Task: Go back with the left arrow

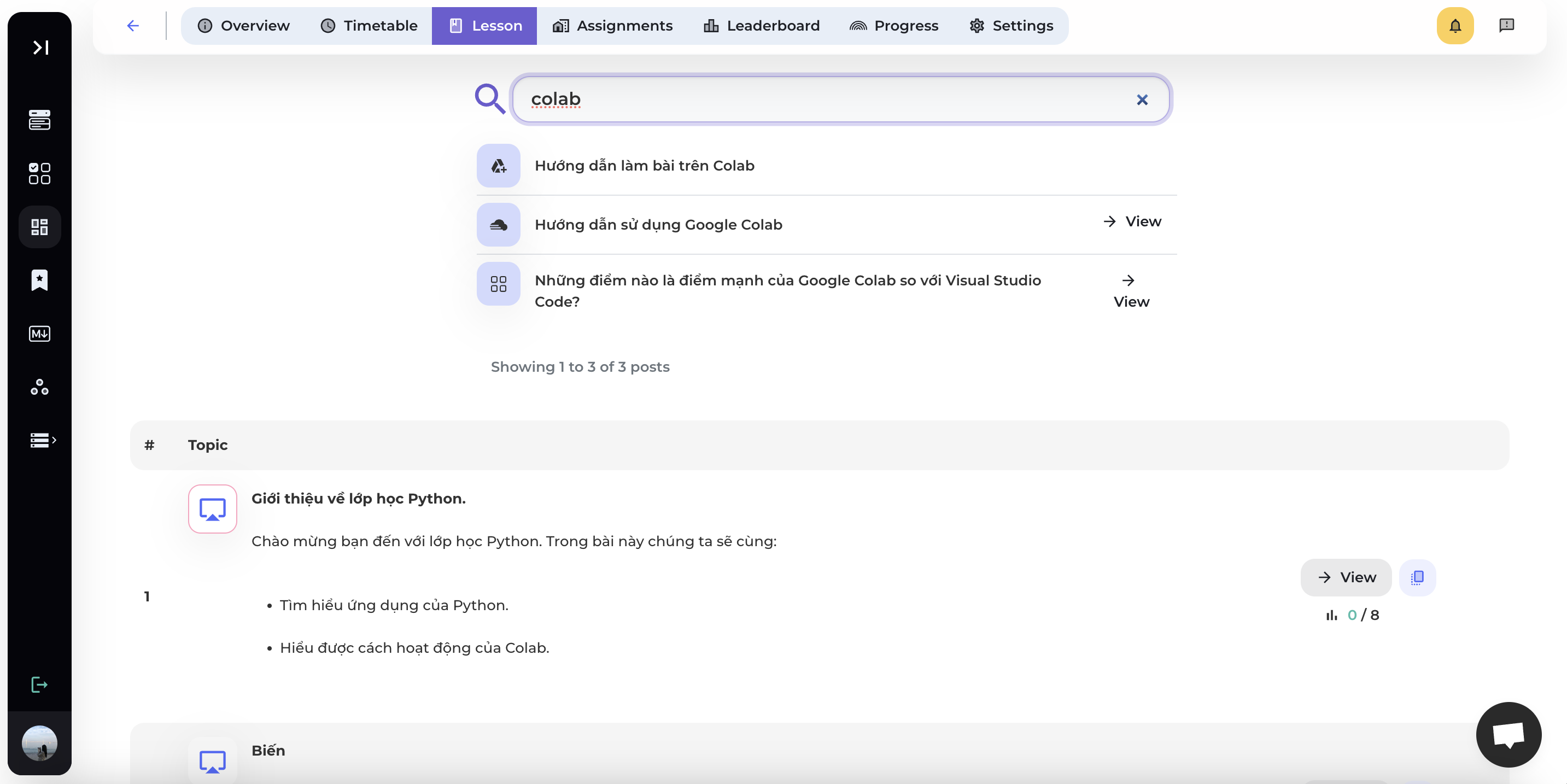Action: [x=133, y=26]
